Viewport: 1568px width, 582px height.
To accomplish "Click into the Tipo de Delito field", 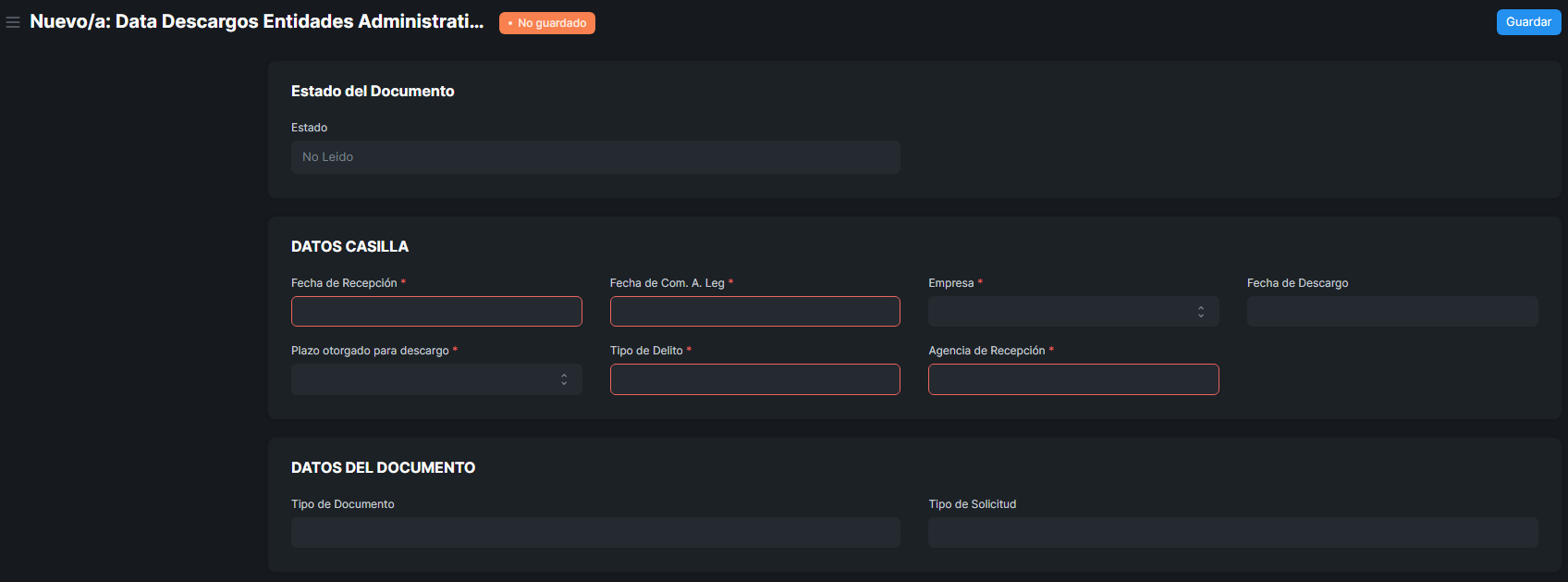I will click(x=754, y=379).
